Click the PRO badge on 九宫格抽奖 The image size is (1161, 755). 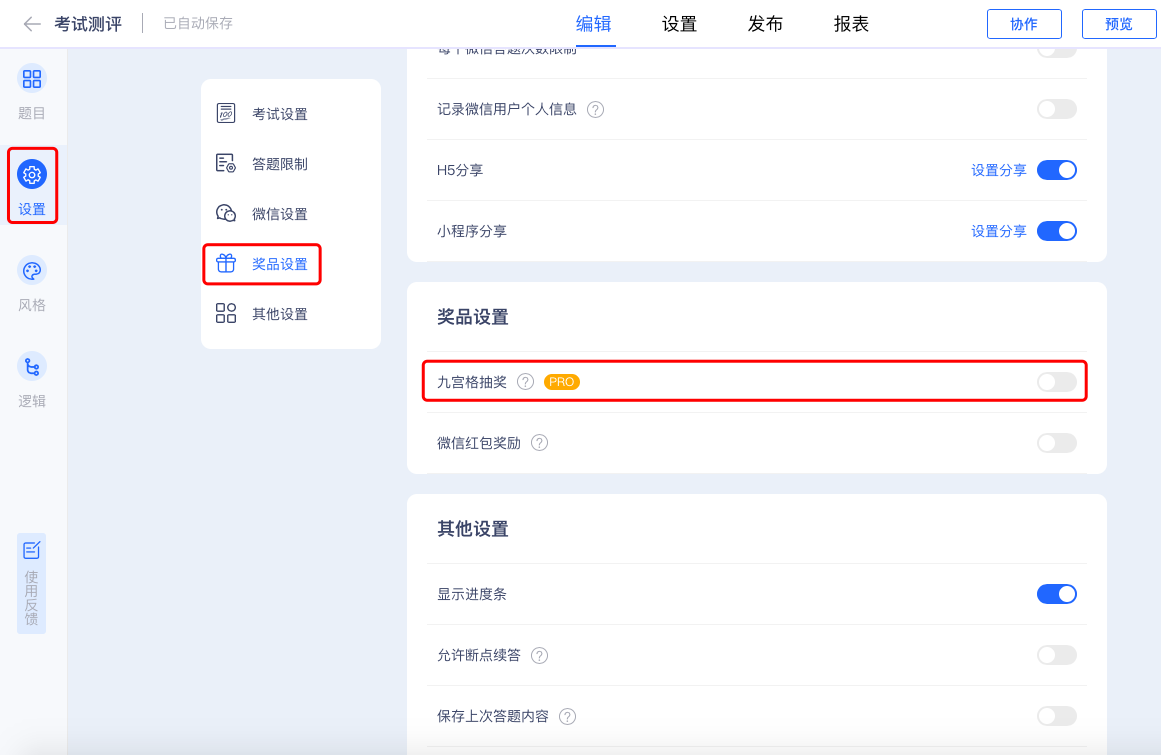click(x=561, y=382)
